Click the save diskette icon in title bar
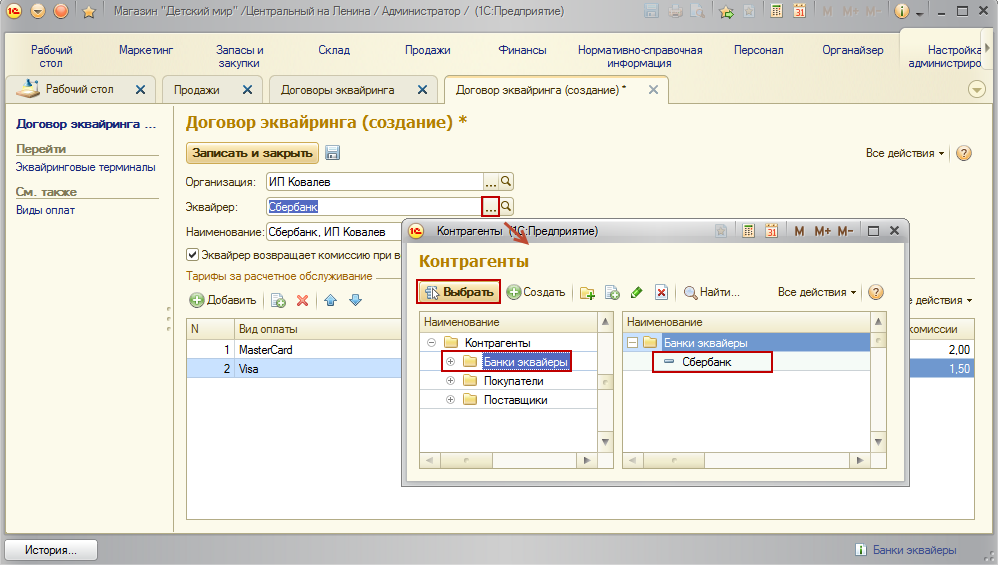Image resolution: width=998 pixels, height=565 pixels. click(651, 11)
